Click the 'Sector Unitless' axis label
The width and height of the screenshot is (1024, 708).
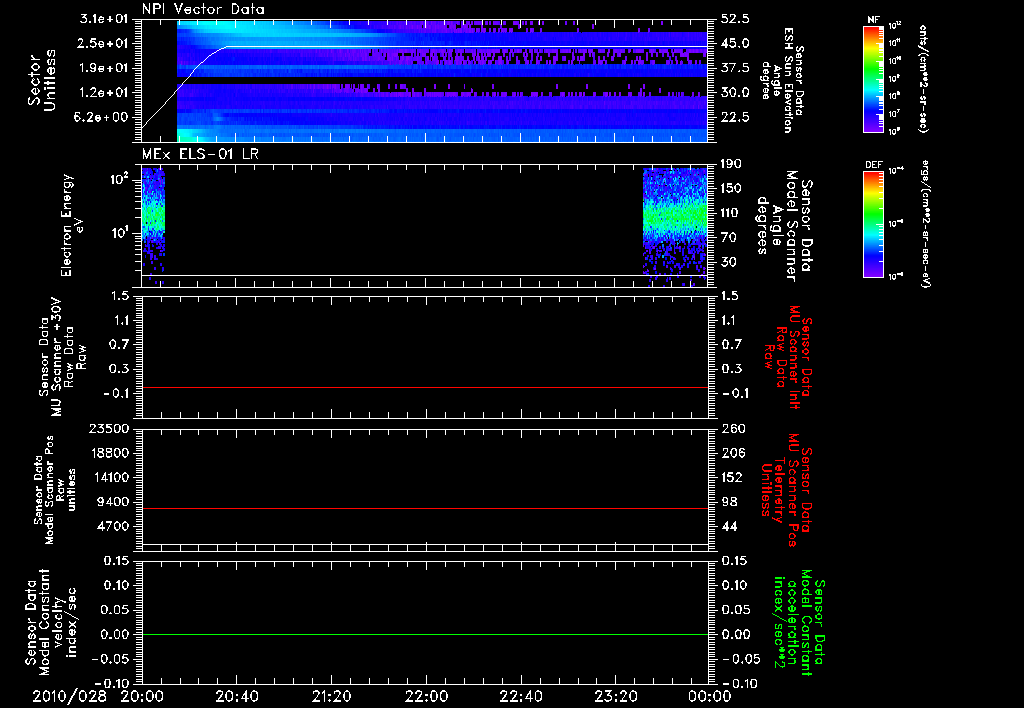42,80
